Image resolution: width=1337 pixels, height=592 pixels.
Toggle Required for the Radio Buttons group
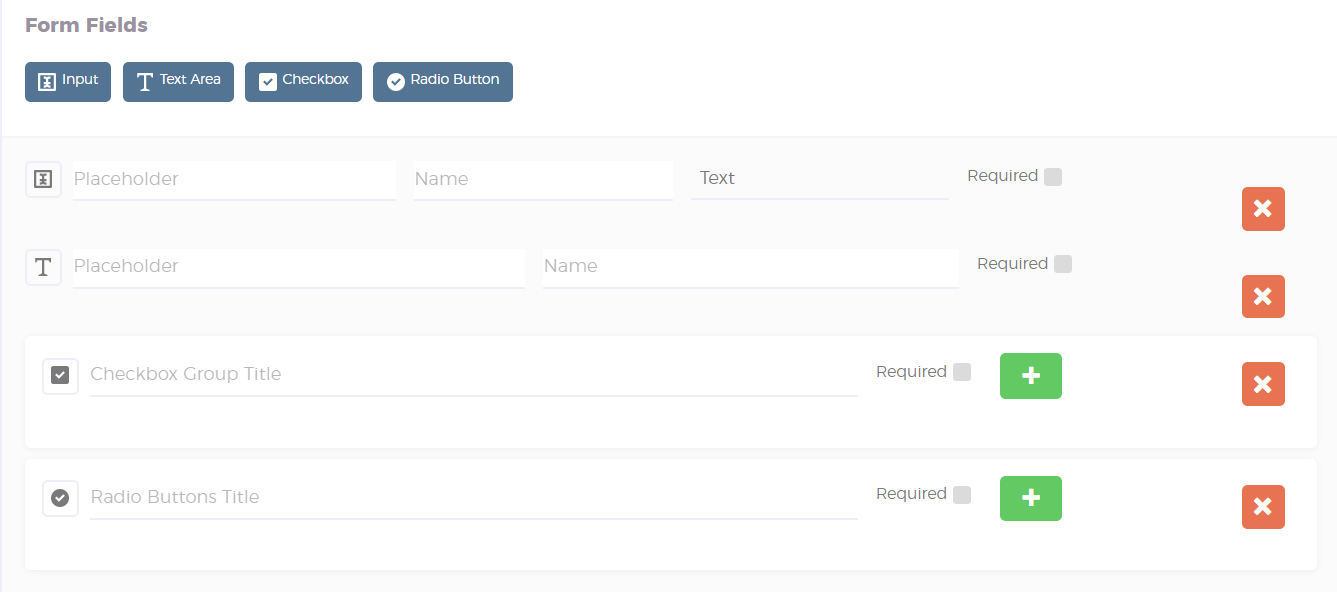tap(962, 494)
